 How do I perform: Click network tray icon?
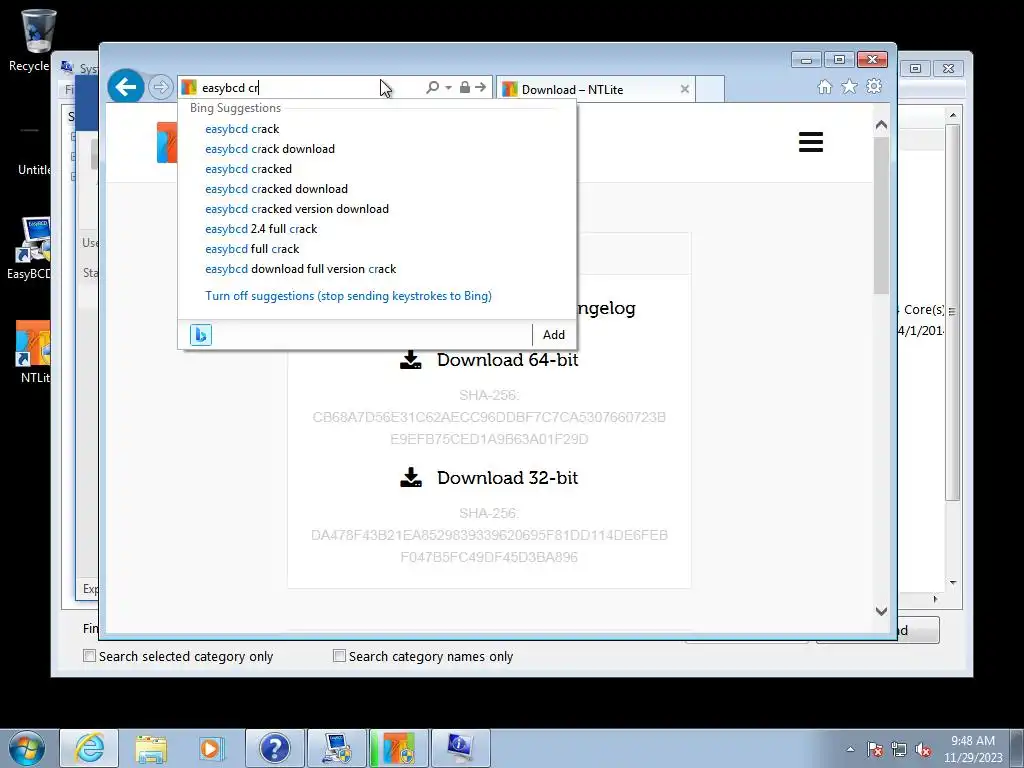[899, 749]
